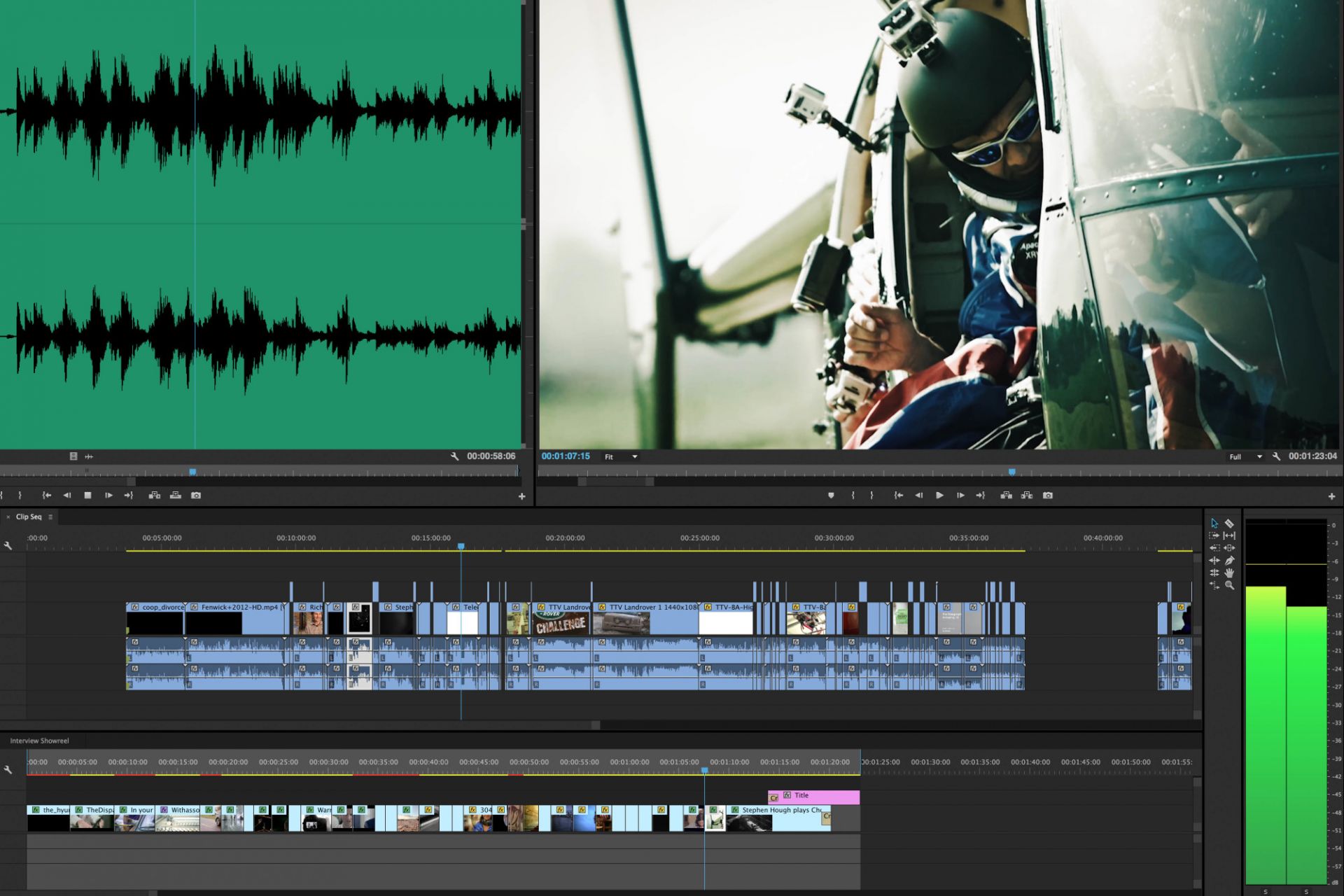
Task: Select the coop_divorce clip
Action: pyautogui.click(x=155, y=619)
